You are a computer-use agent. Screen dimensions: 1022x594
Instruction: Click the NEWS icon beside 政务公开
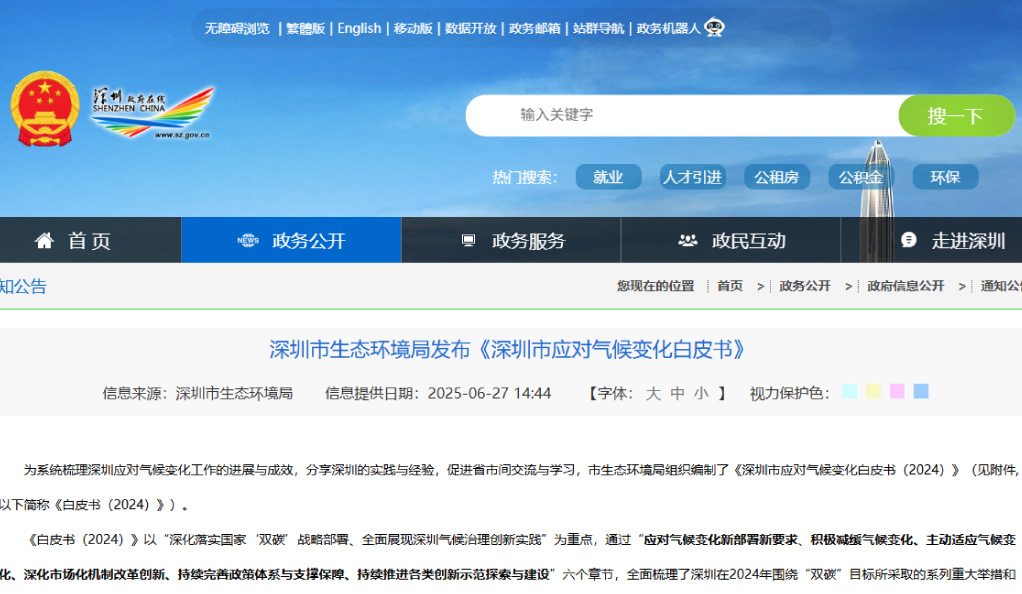[246, 240]
